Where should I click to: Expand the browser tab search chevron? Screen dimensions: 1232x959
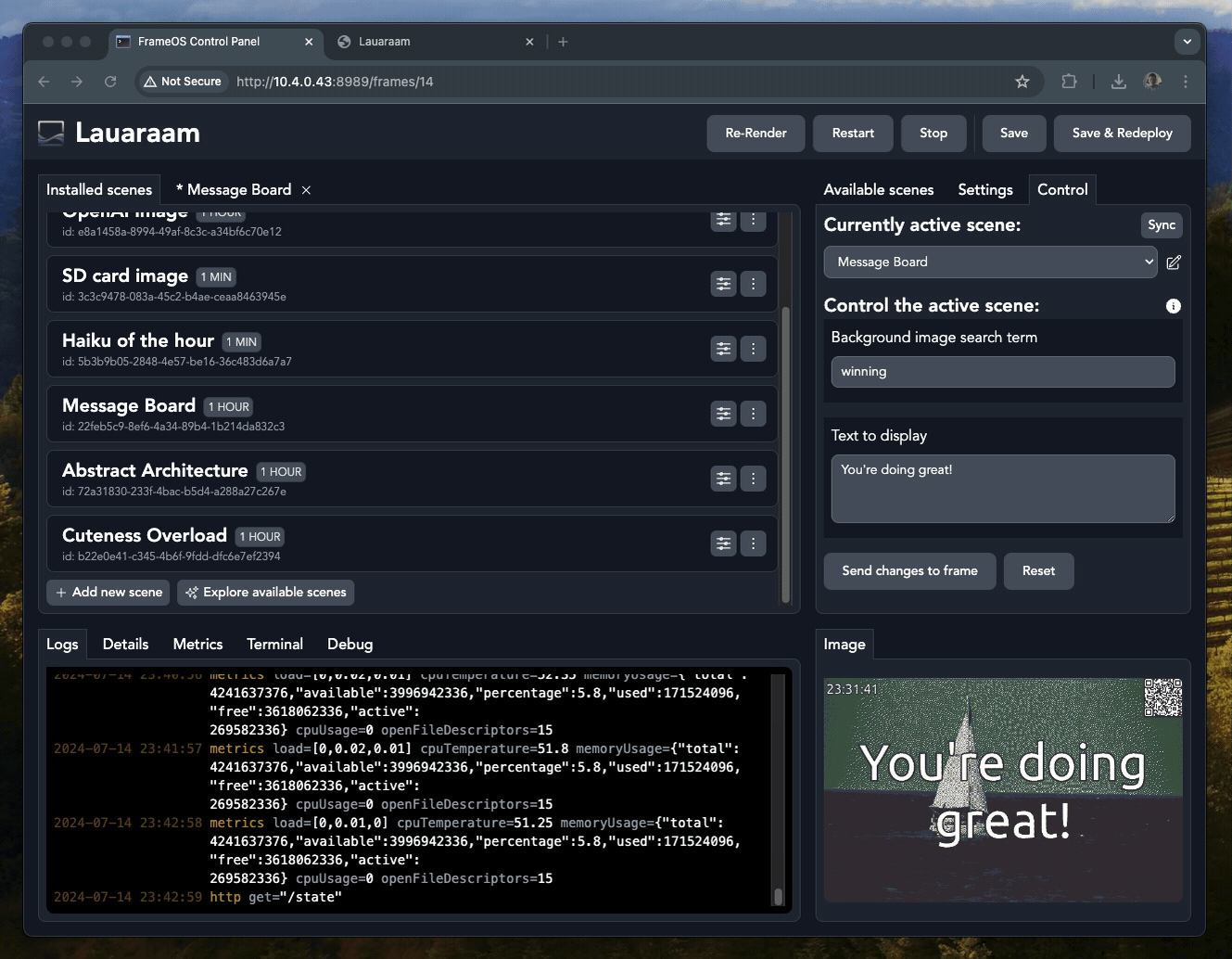point(1187,42)
